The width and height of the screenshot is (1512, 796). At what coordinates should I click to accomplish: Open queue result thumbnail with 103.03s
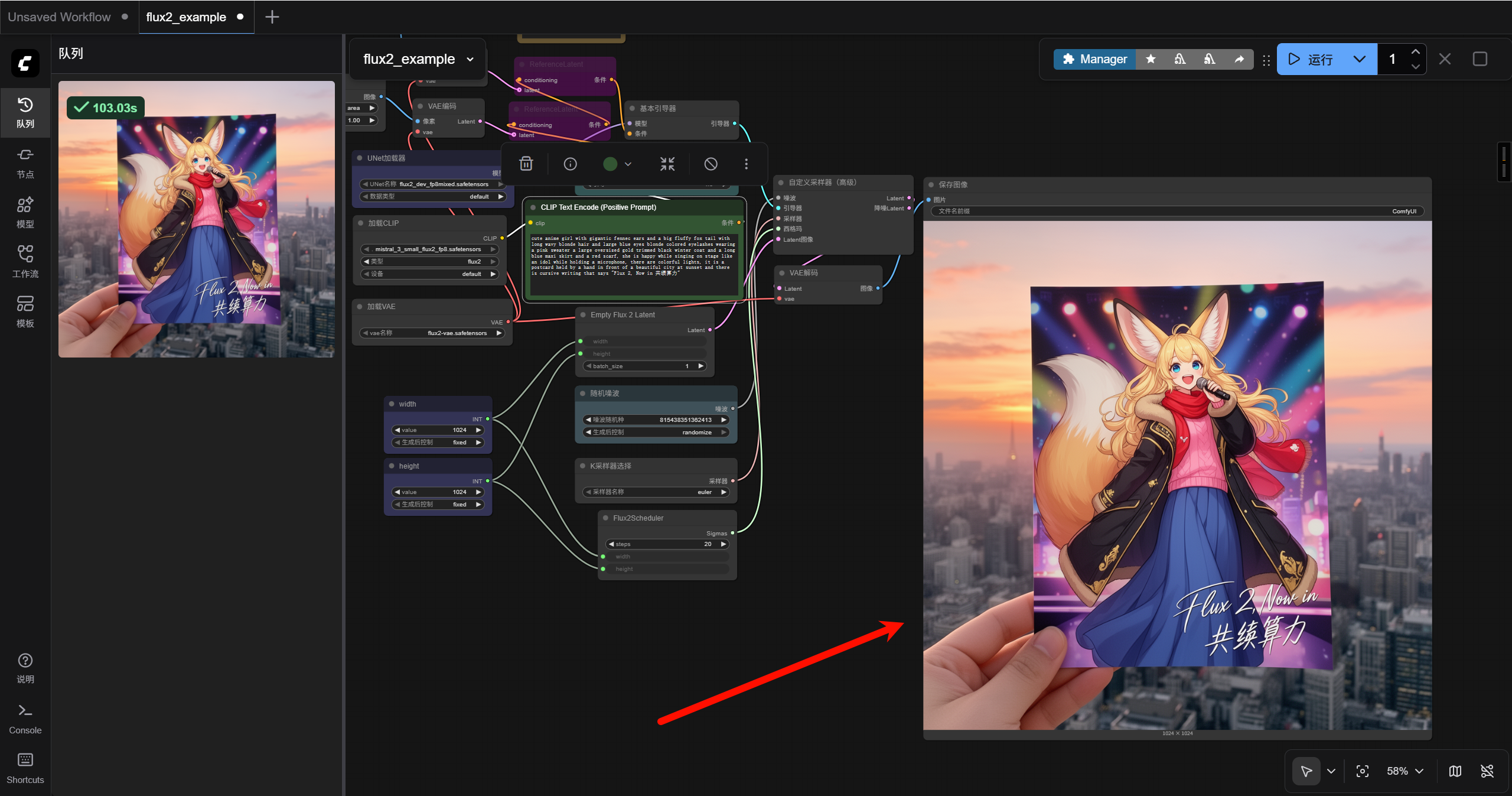click(x=197, y=219)
